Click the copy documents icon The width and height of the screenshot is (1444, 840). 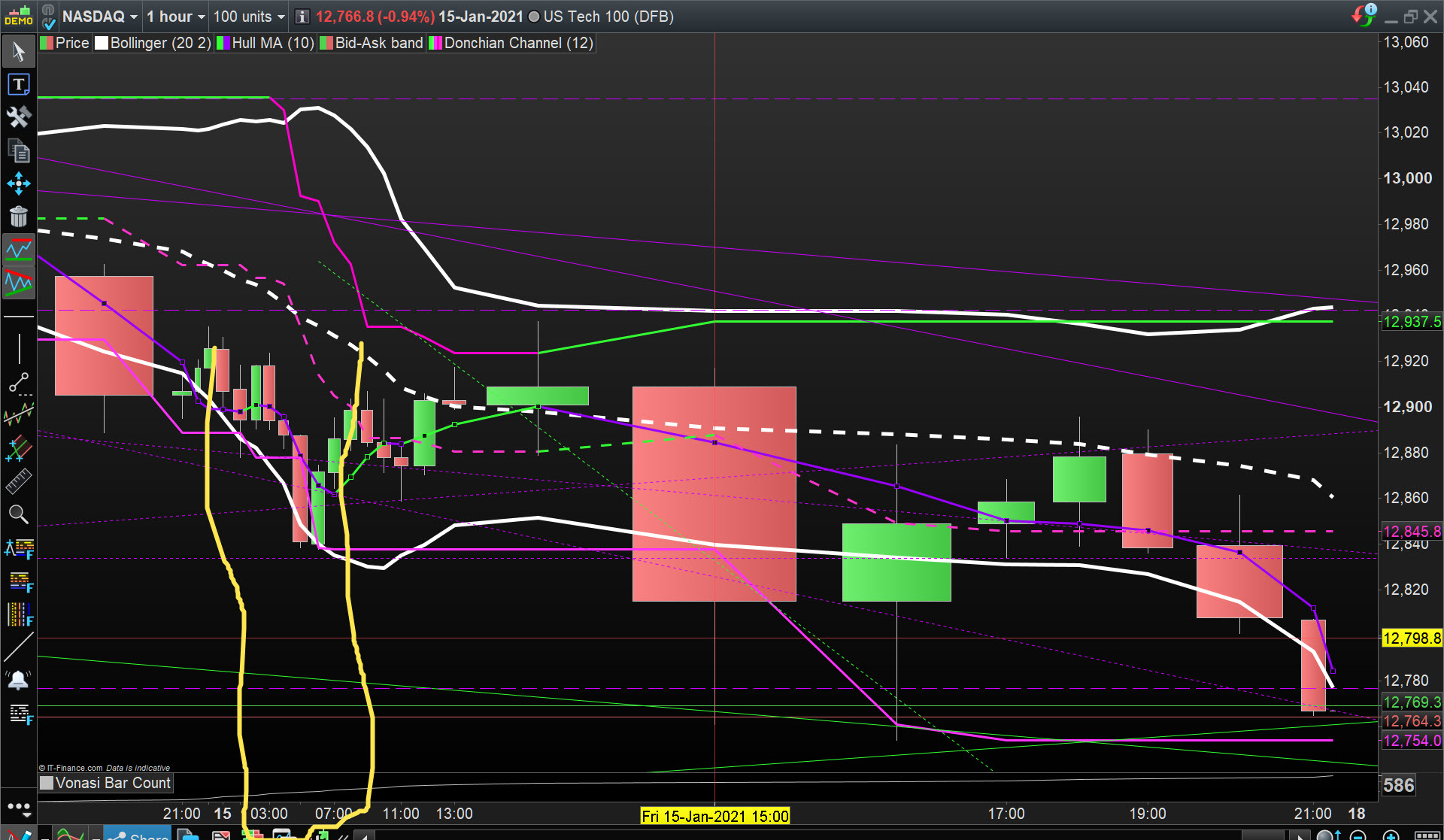tap(19, 150)
